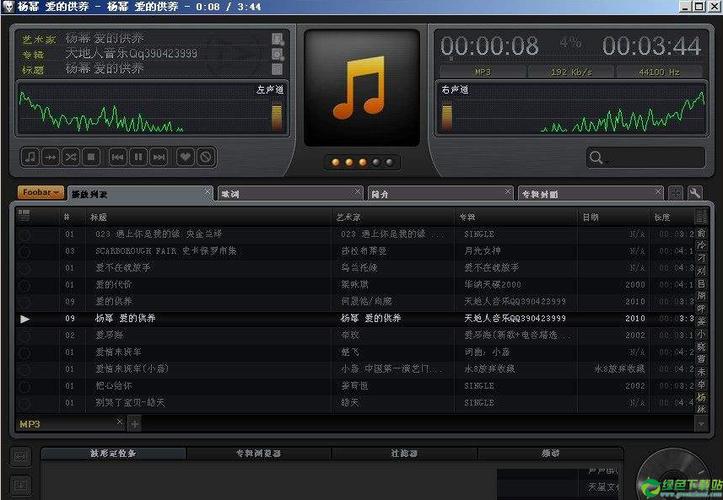723x500 pixels.
Task: Add a new playlist with plus button
Action: click(x=135, y=424)
